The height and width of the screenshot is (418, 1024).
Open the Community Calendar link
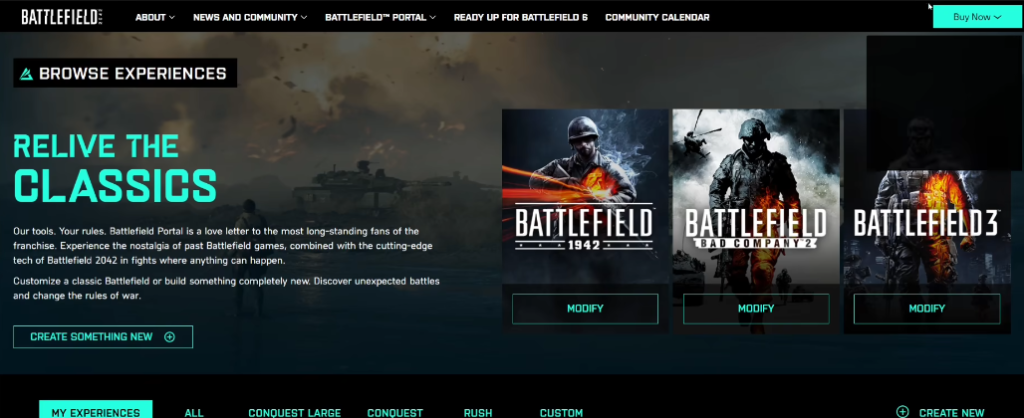tap(657, 18)
